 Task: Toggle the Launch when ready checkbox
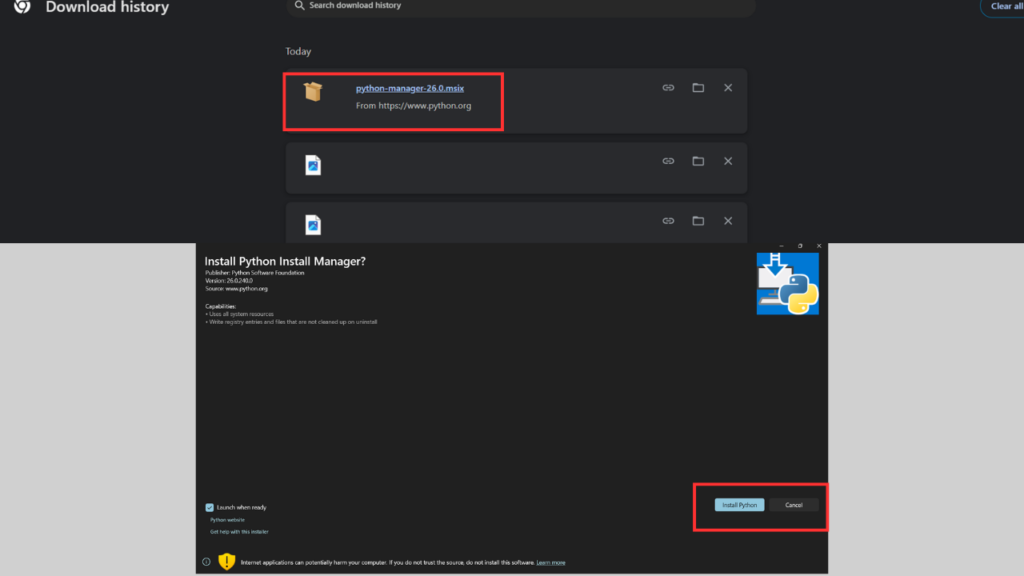tap(210, 507)
